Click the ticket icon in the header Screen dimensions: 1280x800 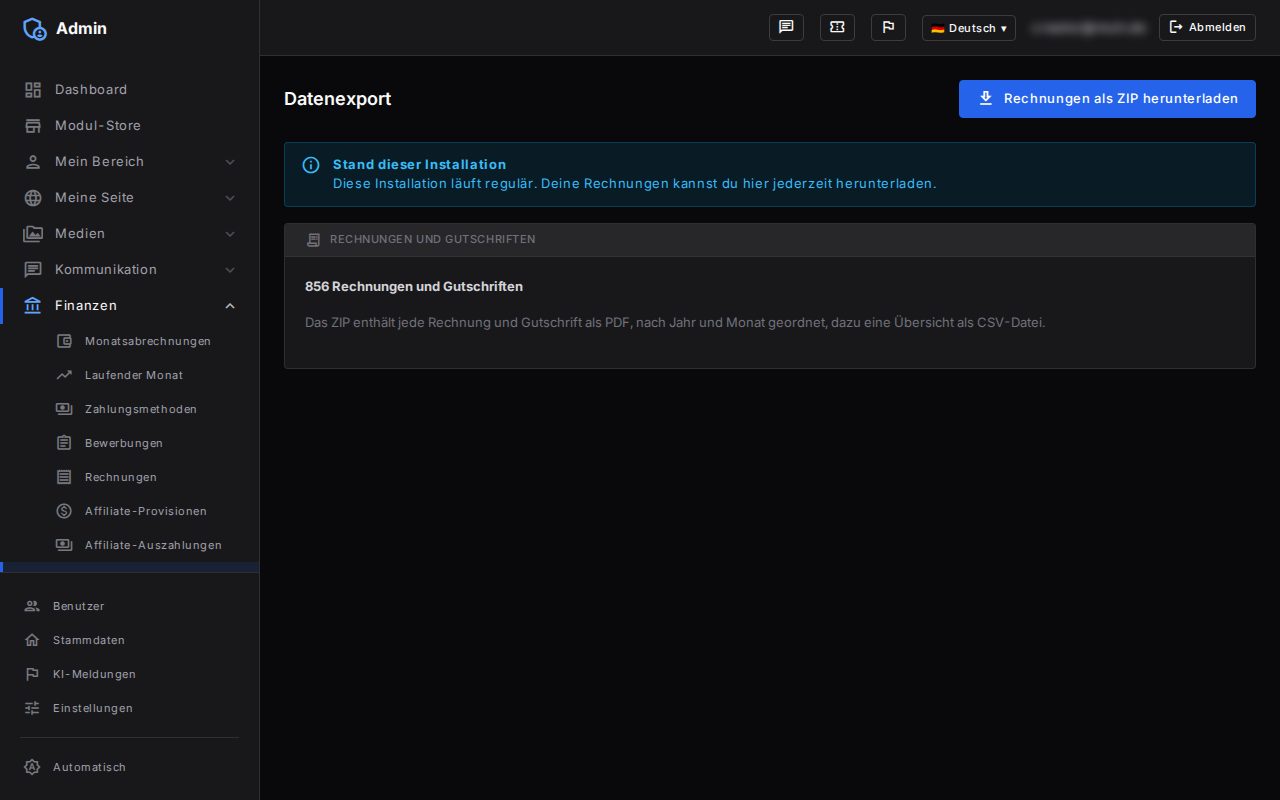click(x=837, y=27)
